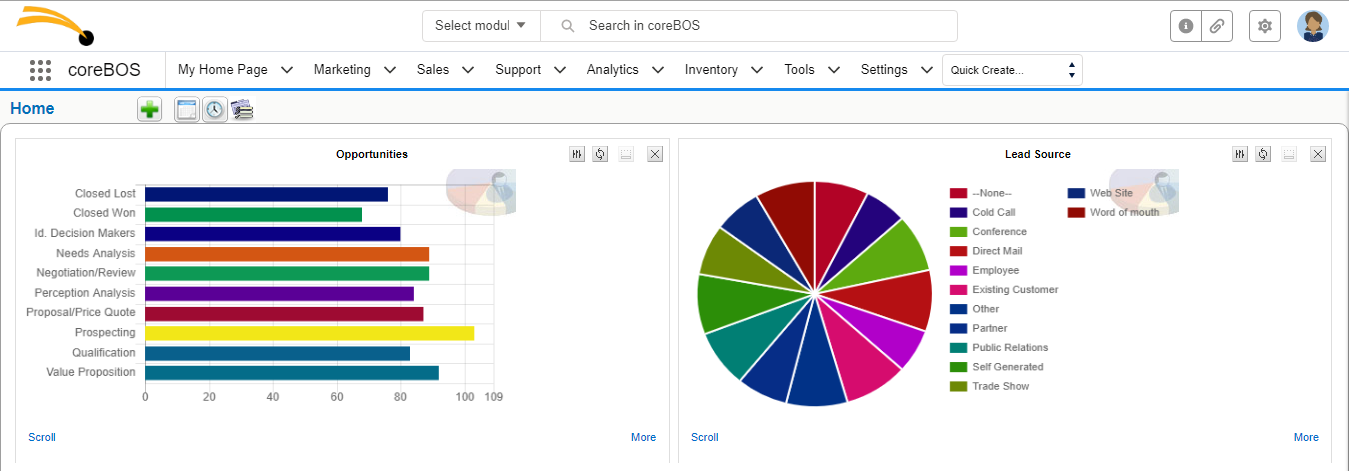Open the Marketing menu

pyautogui.click(x=342, y=70)
